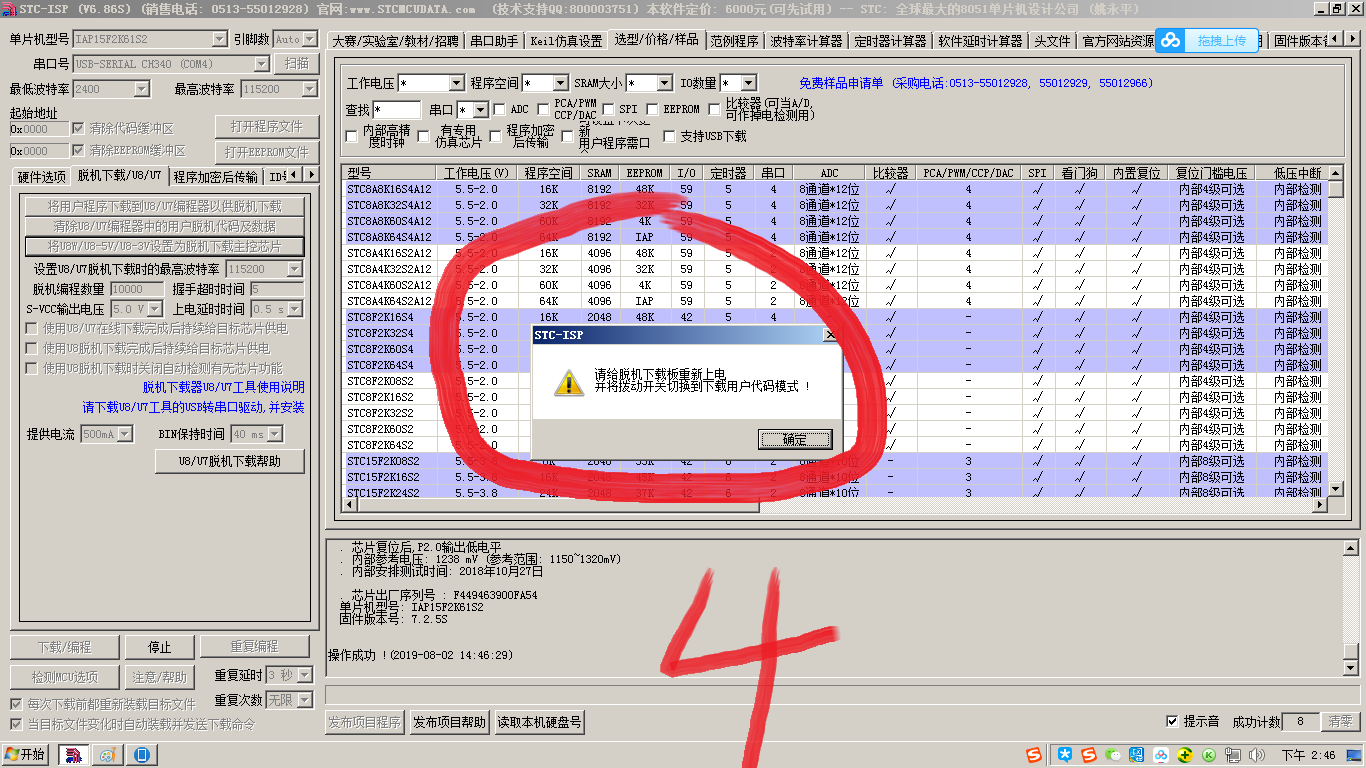Open the 单片机型号 dropdown
This screenshot has width=1366, height=768.
click(220, 39)
